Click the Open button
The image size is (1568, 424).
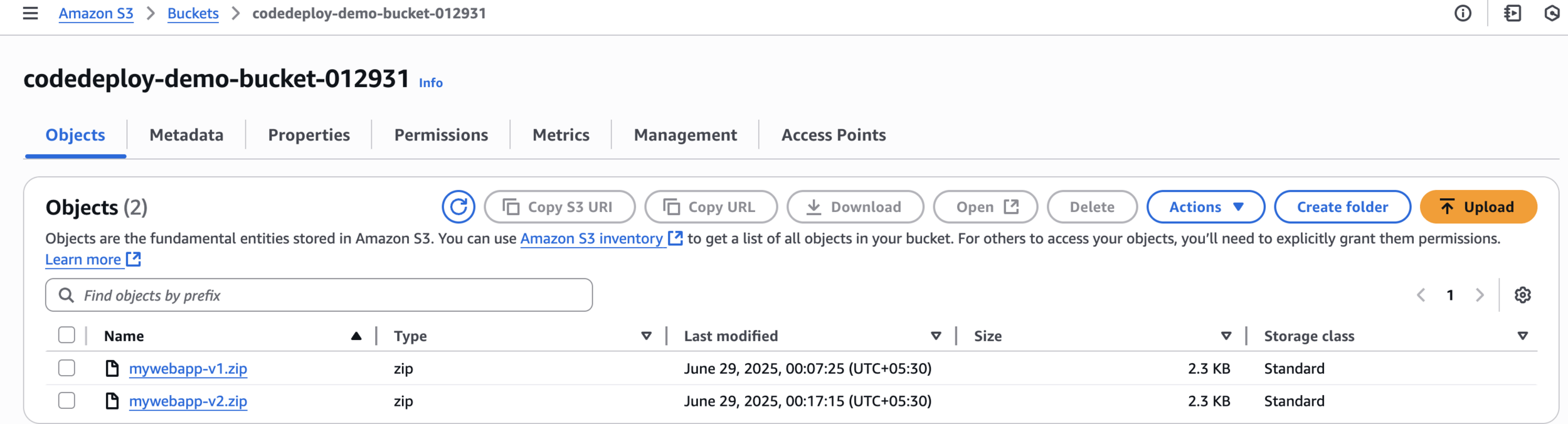coord(985,207)
